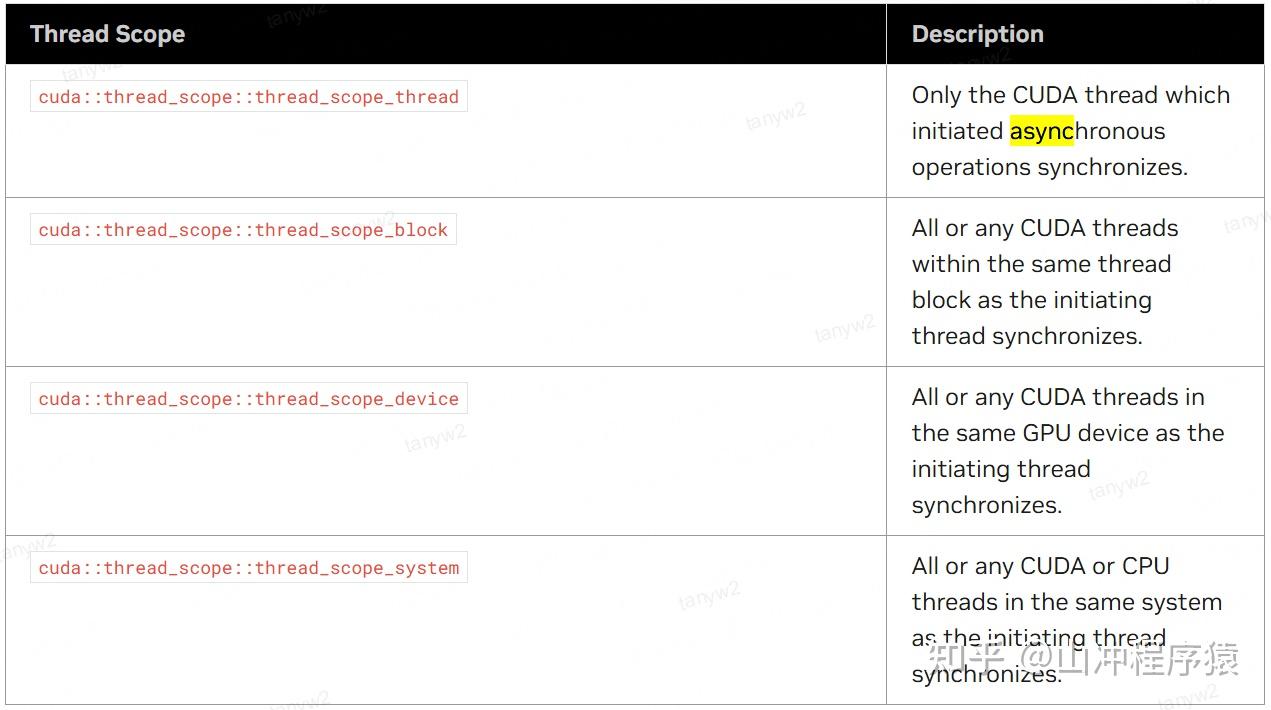
Task: Click the thread_scope_system code snippet
Action: 248,568
